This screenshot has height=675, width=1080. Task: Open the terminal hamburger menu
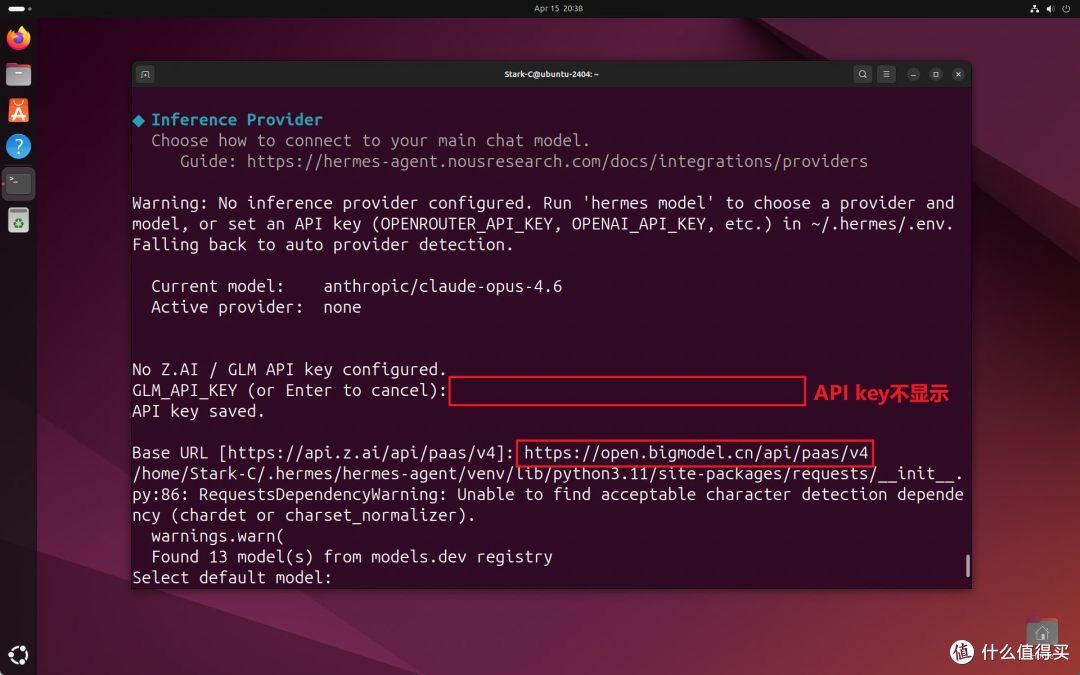pyautogui.click(x=886, y=74)
